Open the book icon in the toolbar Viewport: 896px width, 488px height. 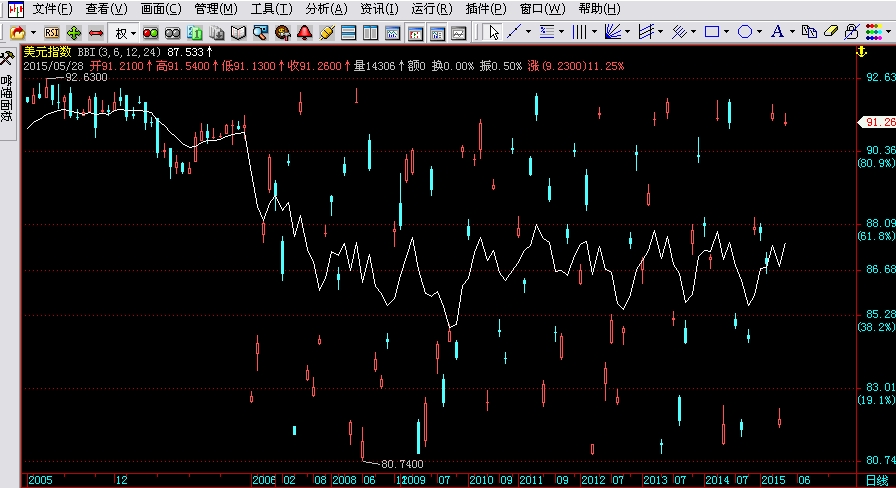click(x=238, y=32)
